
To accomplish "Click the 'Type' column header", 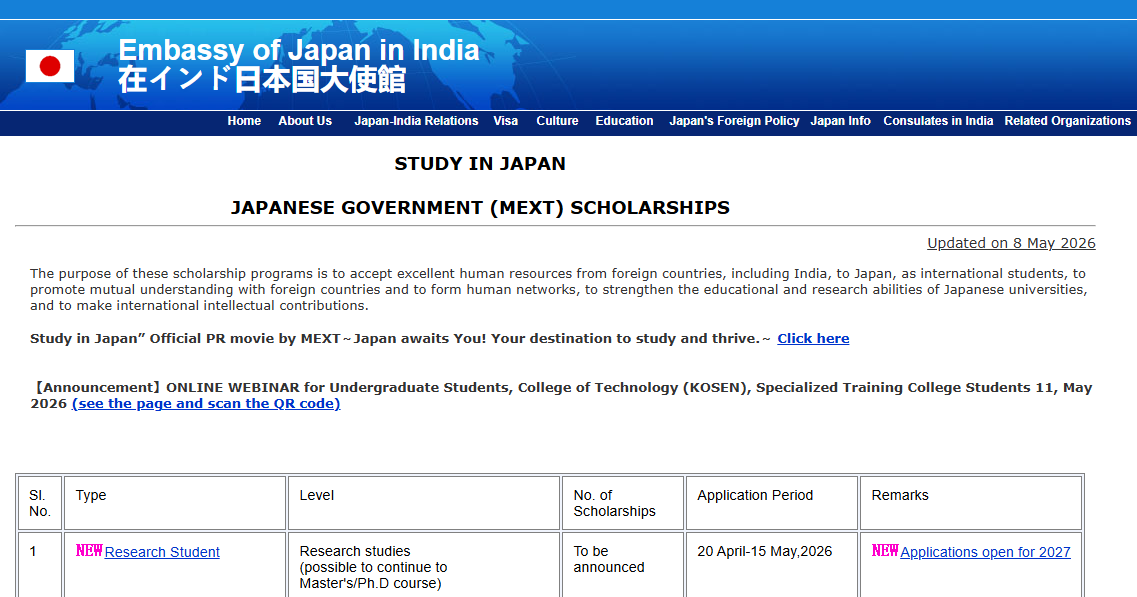I will (x=175, y=503).
